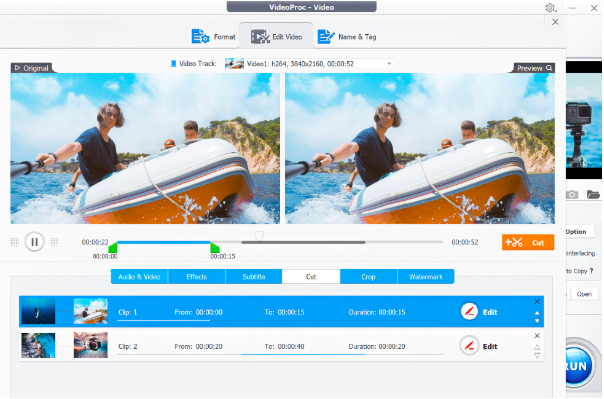Viewport: 604px width, 399px height.
Task: Open the Subtitle tab
Action: (254, 277)
